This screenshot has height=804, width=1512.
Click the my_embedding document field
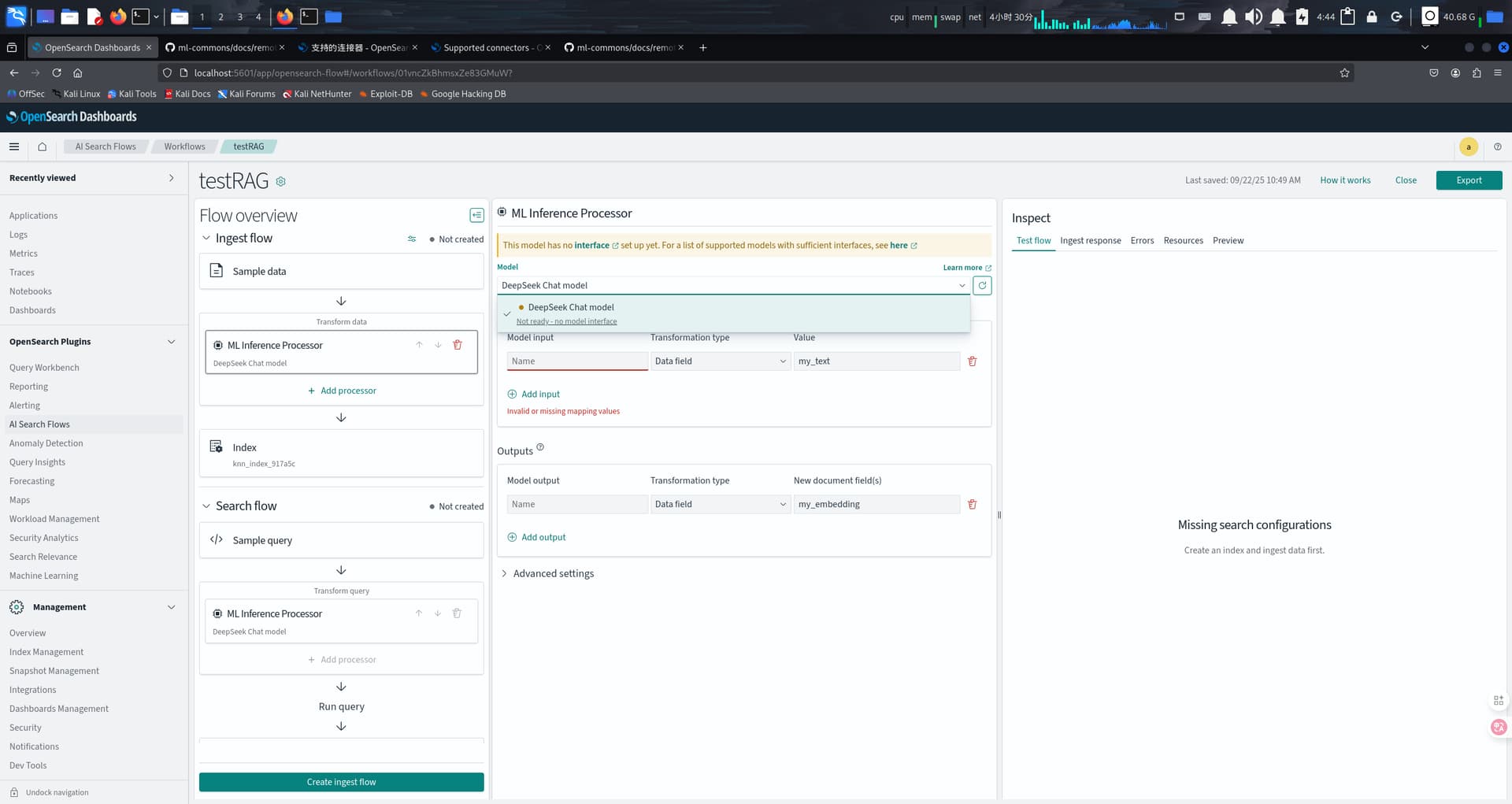pyautogui.click(x=876, y=504)
